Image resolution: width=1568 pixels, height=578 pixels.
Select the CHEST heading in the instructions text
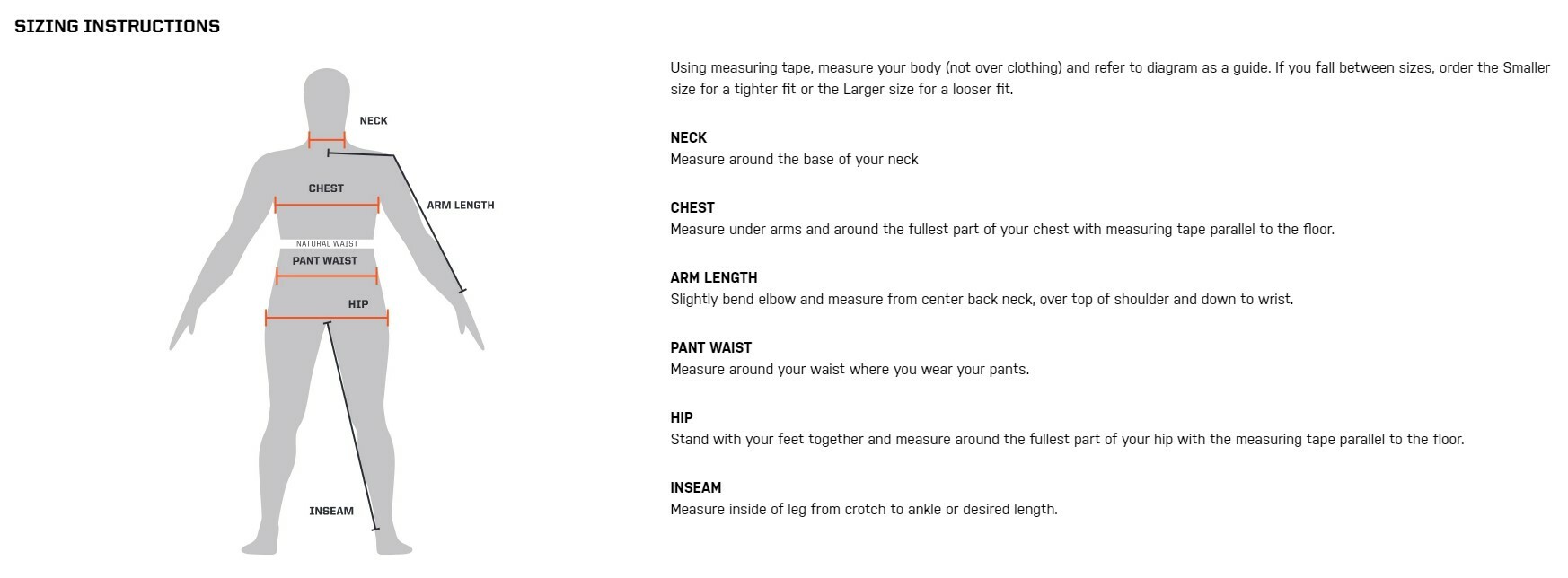[692, 207]
